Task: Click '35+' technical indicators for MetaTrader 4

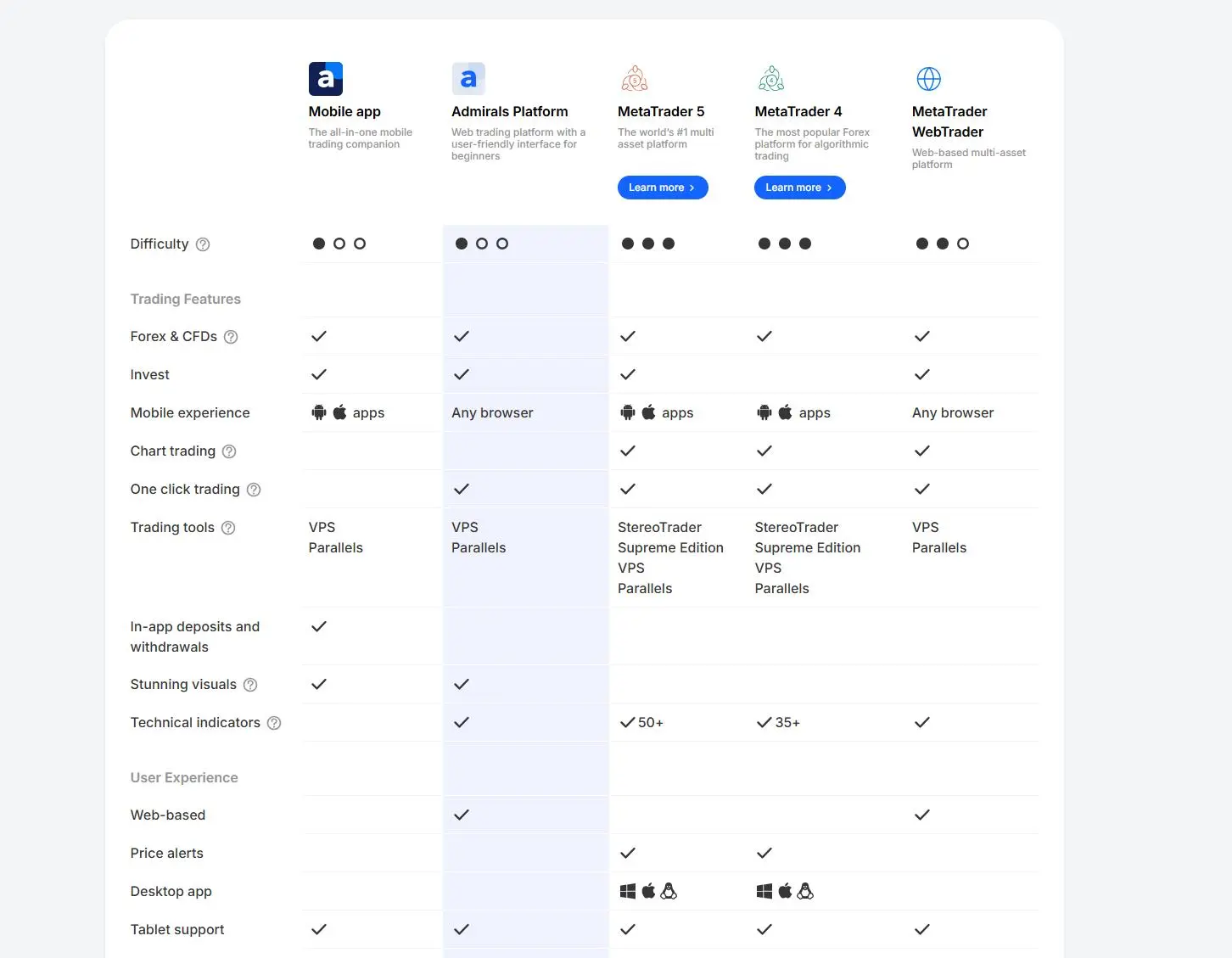Action: [x=787, y=722]
